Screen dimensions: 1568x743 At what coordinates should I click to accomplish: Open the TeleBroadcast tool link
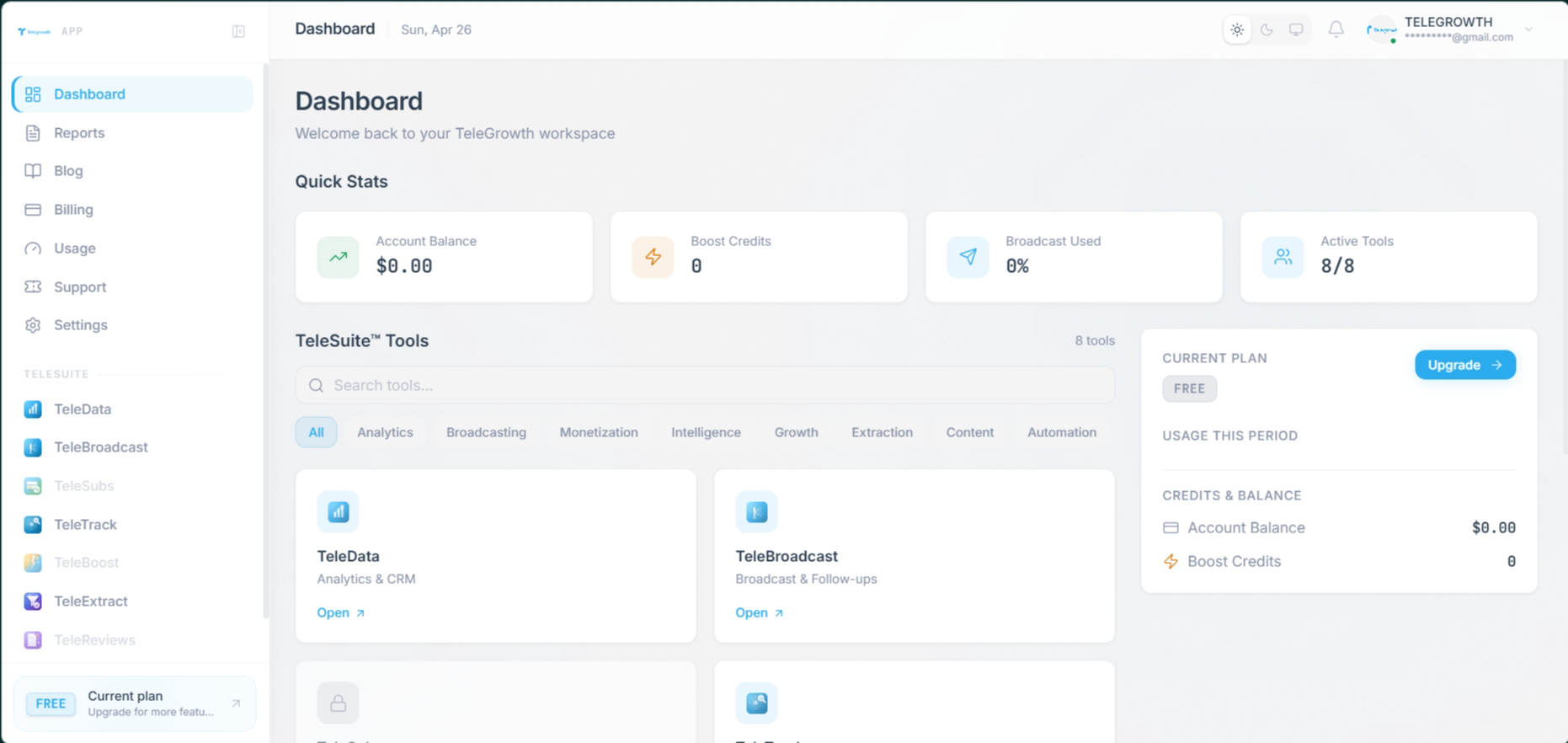click(759, 612)
